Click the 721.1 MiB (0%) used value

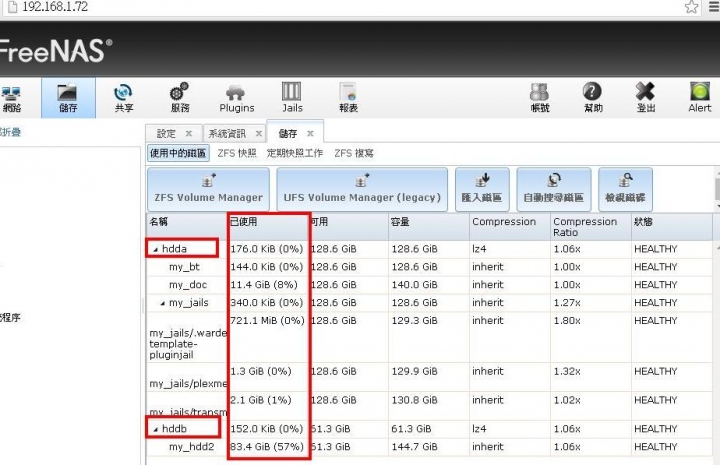(267, 320)
